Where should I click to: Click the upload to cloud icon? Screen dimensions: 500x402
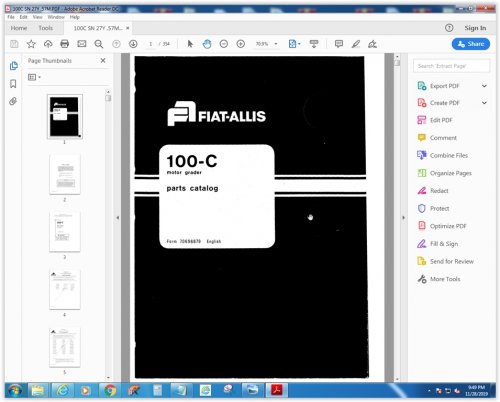(48, 44)
